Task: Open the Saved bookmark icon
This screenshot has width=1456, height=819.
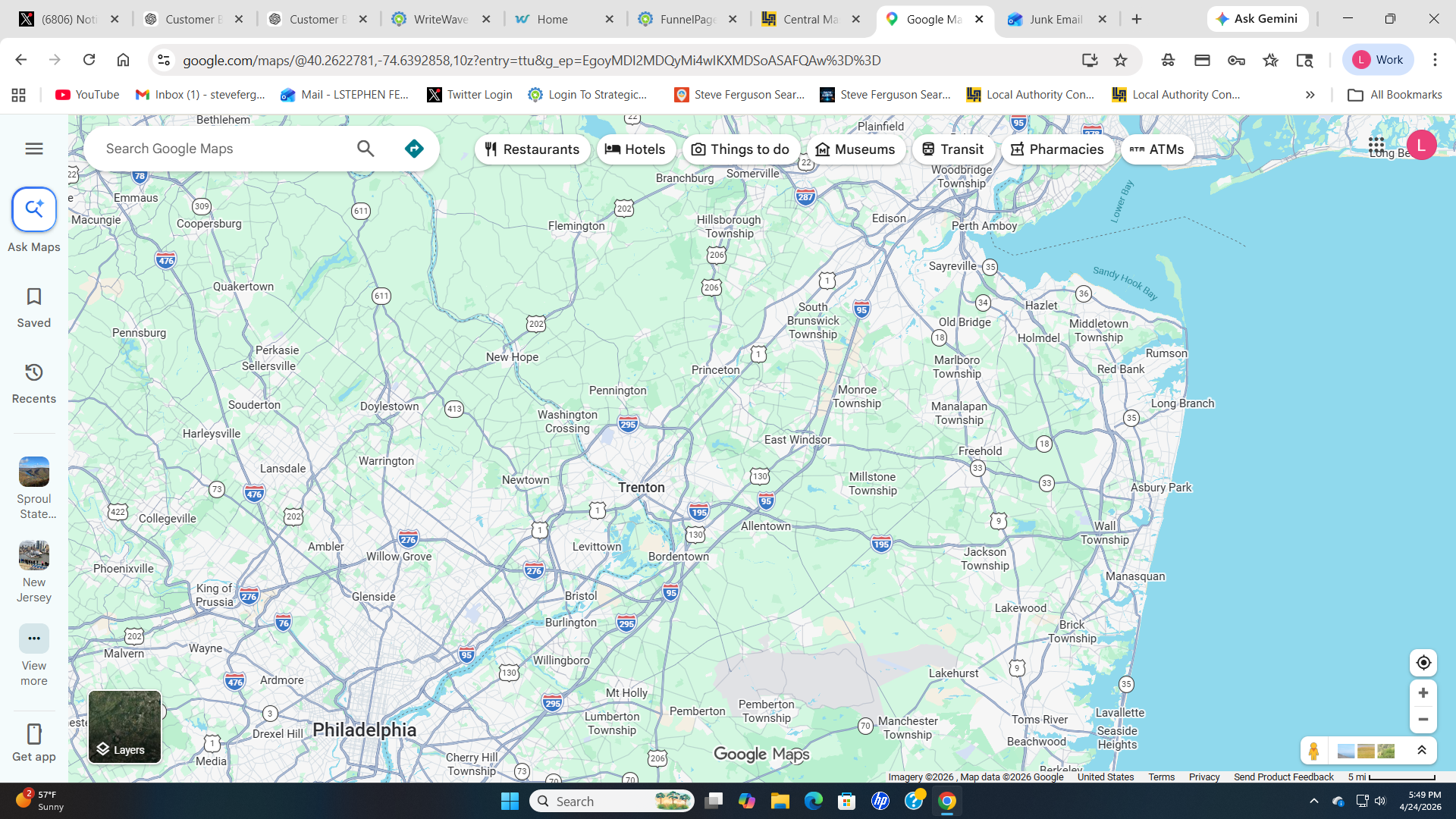Action: [x=34, y=297]
